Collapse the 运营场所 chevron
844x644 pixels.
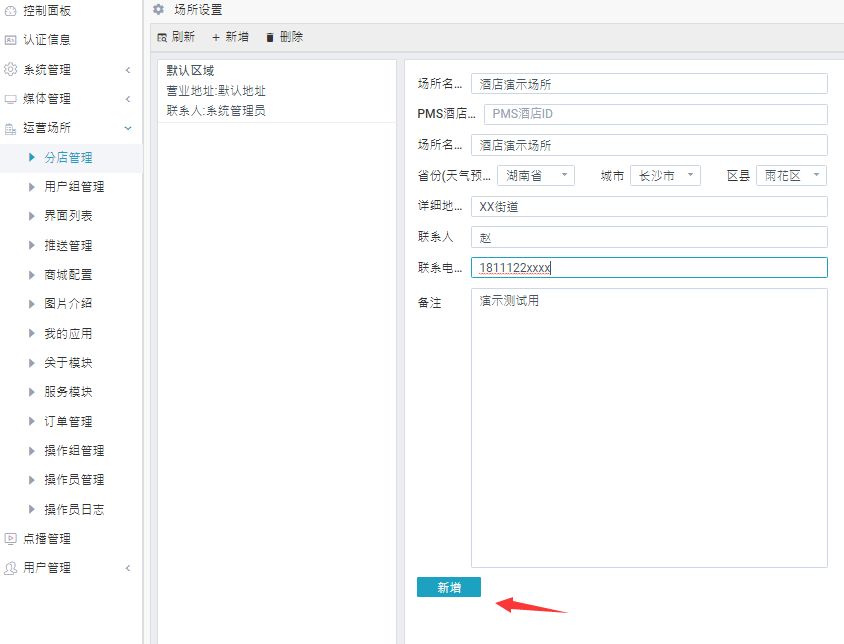[128, 128]
